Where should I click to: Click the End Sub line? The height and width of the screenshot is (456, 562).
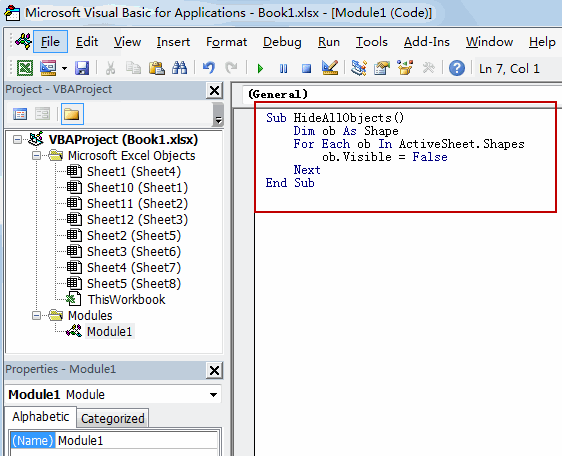click(290, 183)
